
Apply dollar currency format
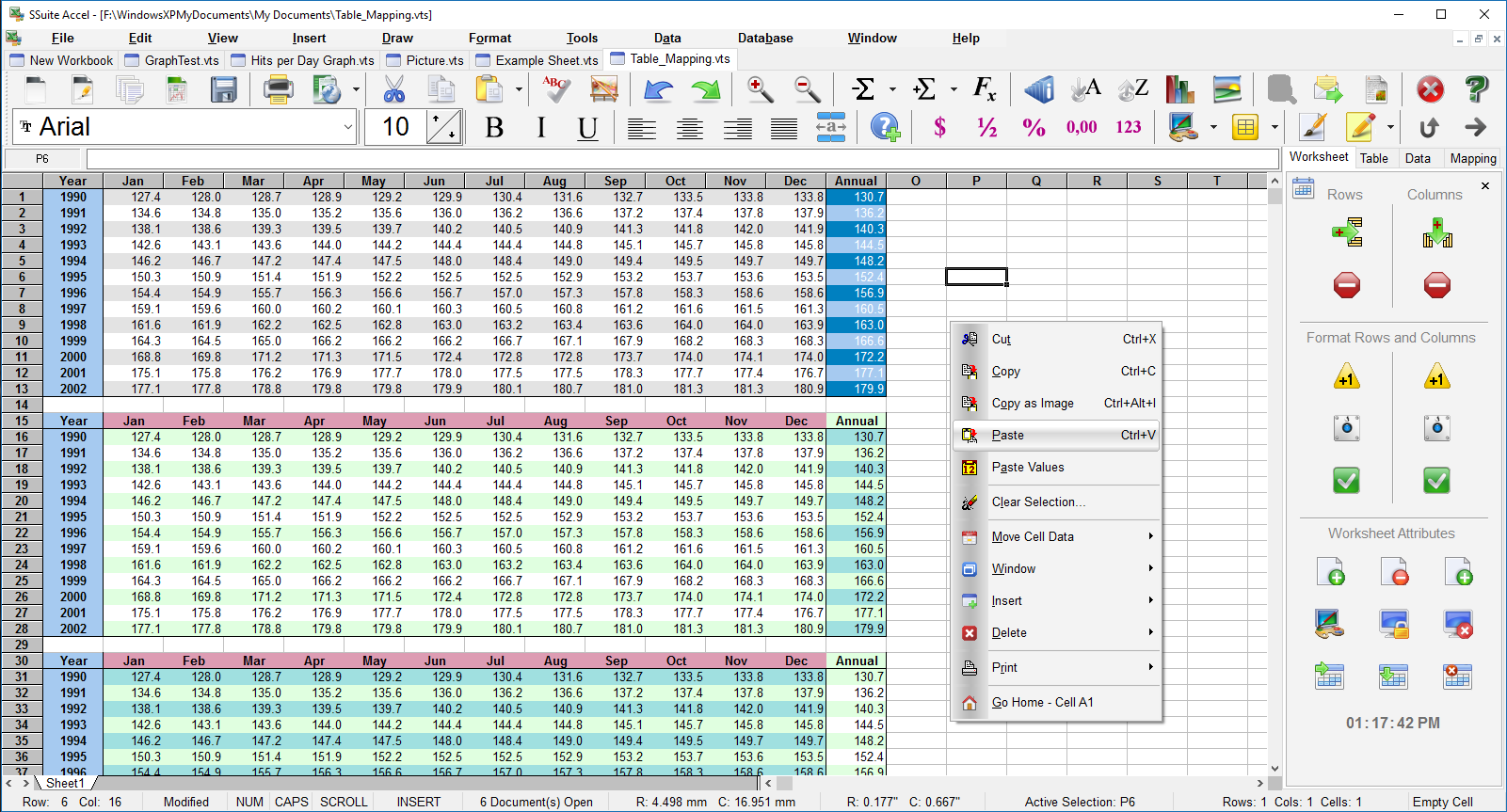pos(939,127)
